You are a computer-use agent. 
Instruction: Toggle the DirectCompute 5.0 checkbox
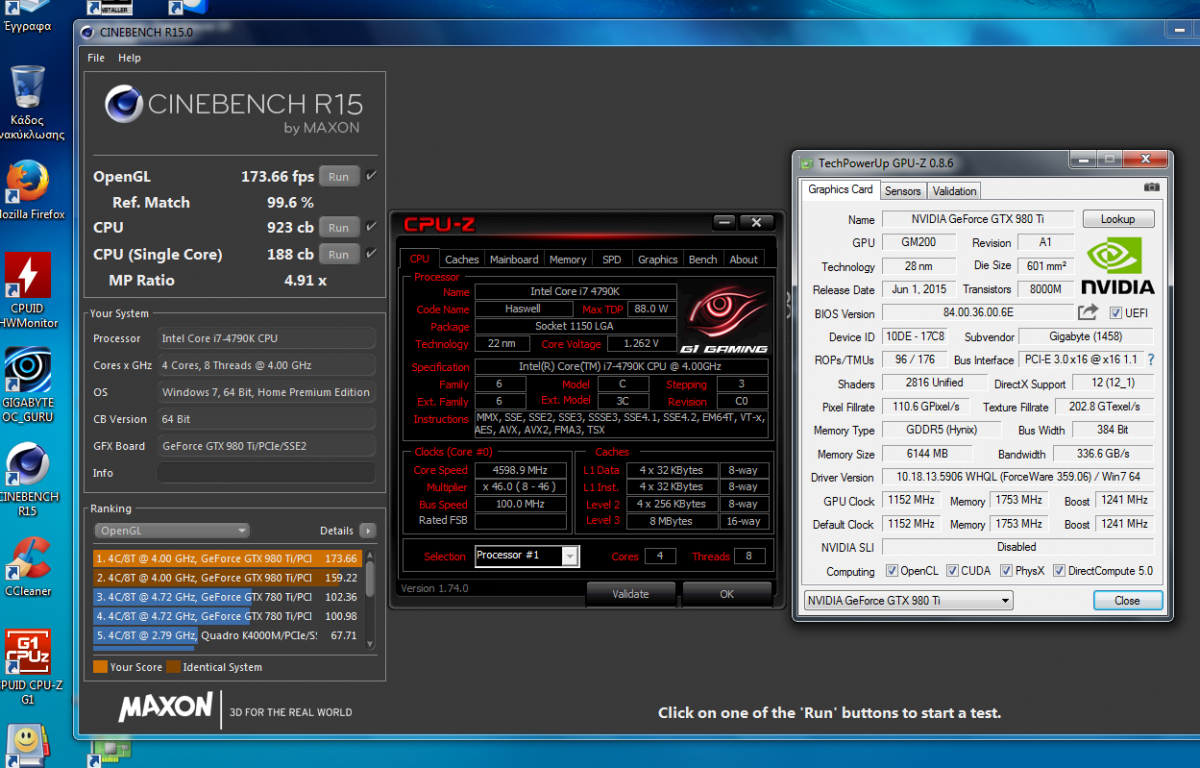pos(1059,571)
